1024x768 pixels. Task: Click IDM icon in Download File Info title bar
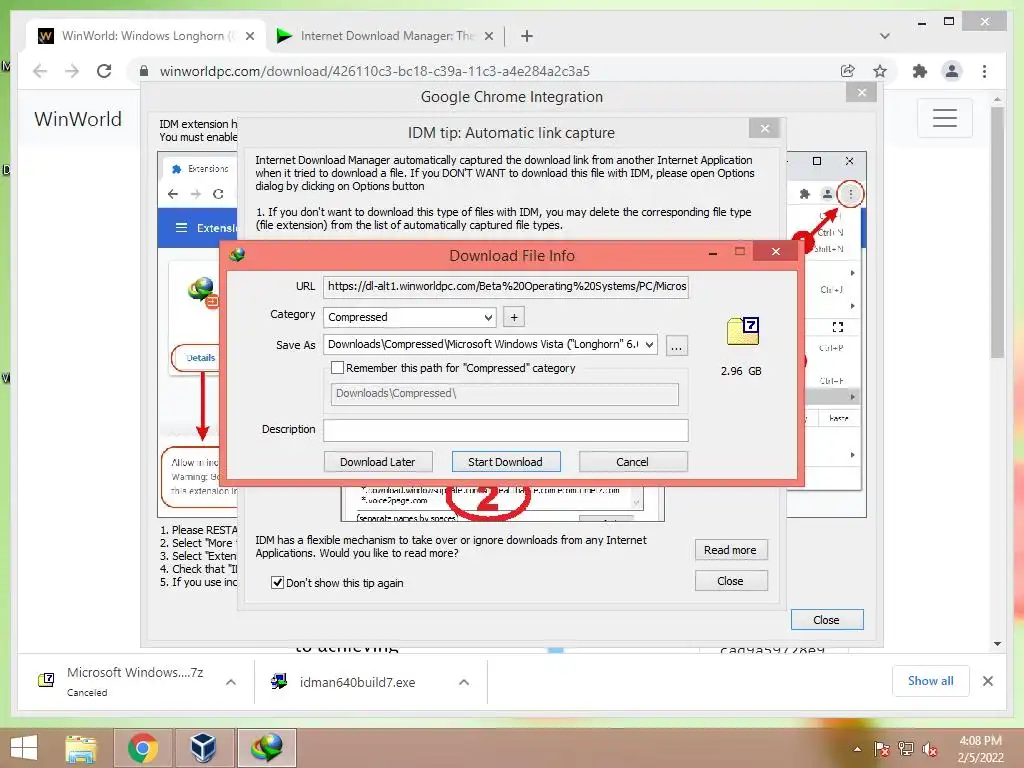coord(237,254)
